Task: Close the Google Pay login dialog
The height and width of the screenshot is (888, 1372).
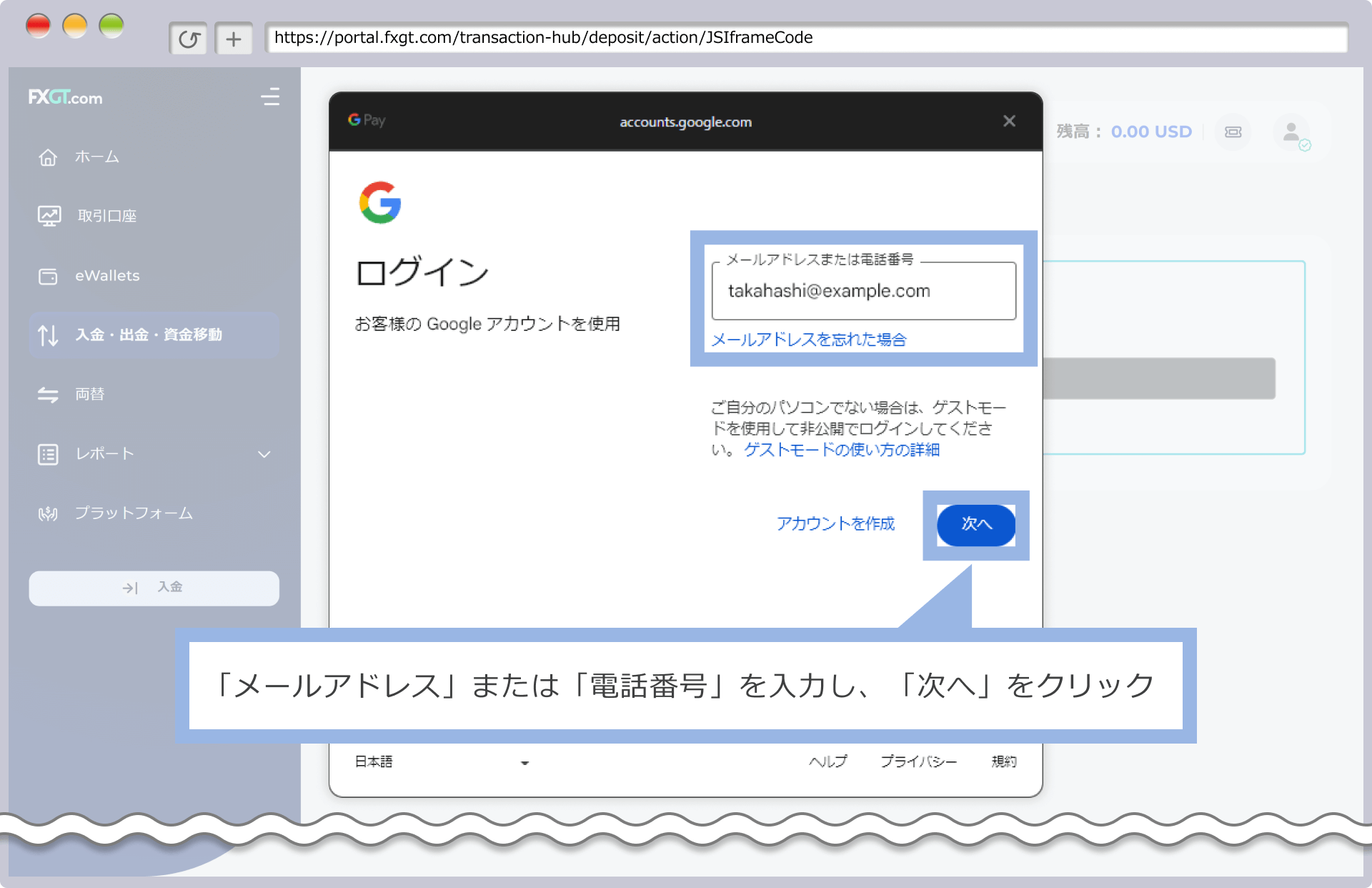Action: pos(1009,121)
